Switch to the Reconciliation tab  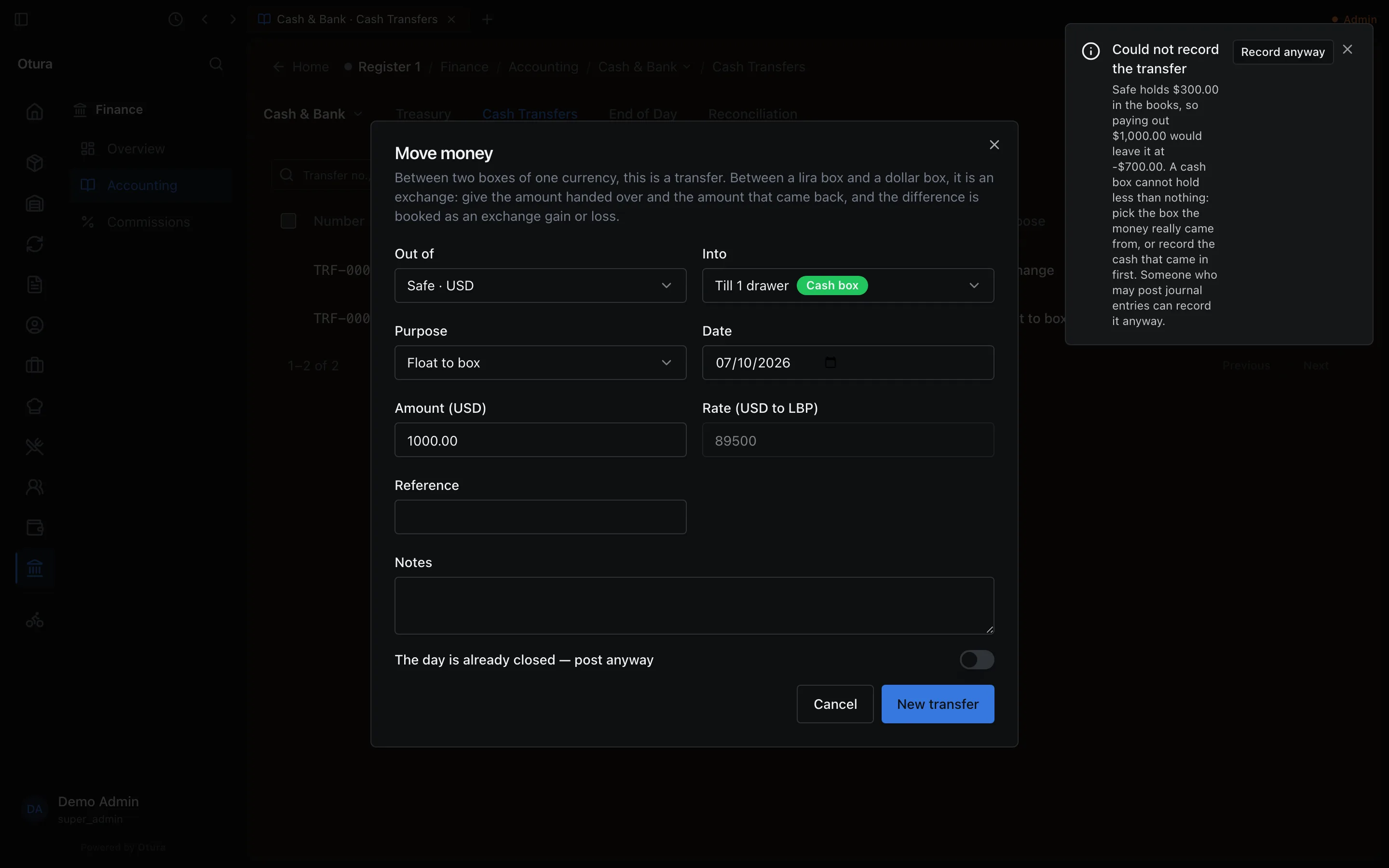tap(752, 114)
